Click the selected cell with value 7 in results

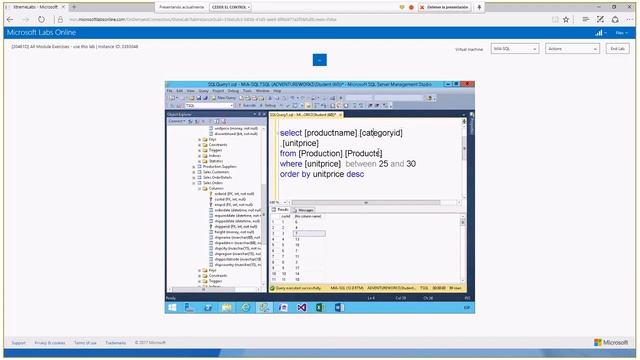[309, 233]
